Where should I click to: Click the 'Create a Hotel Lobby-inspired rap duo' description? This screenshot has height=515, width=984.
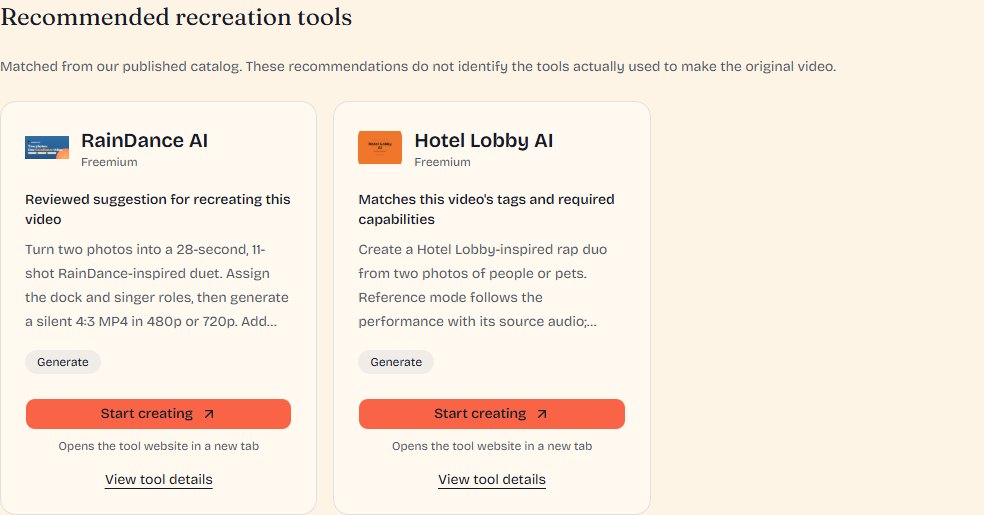(x=483, y=285)
